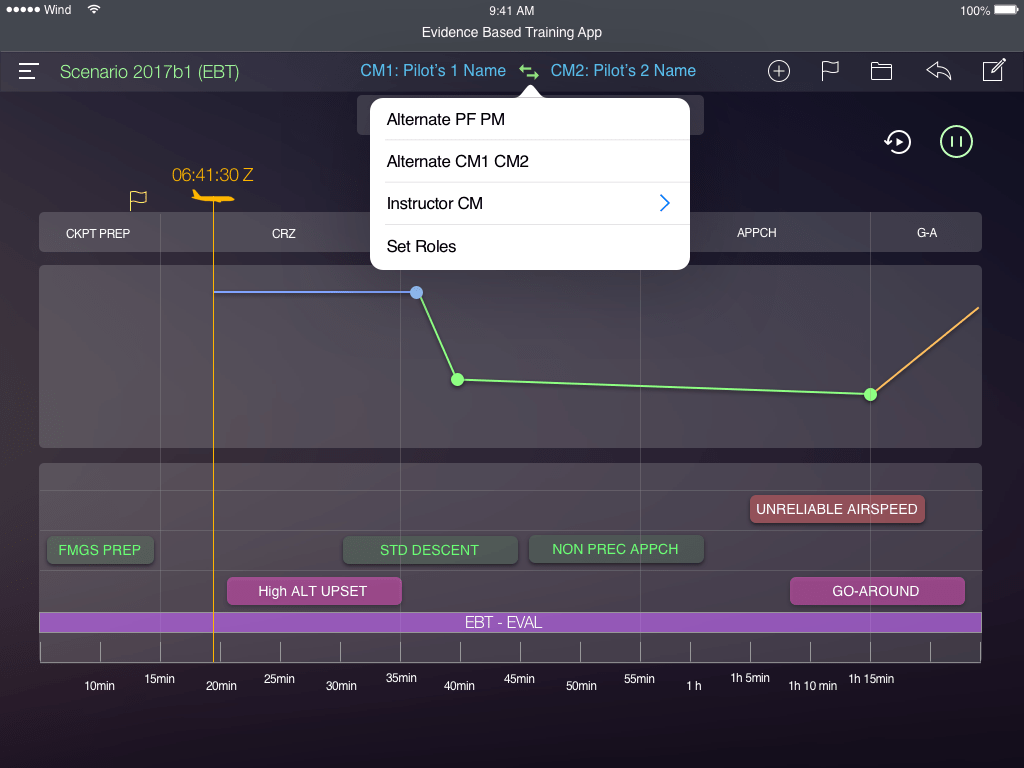Tap the green point before go-around climb
The width and height of the screenshot is (1024, 768).
point(871,394)
